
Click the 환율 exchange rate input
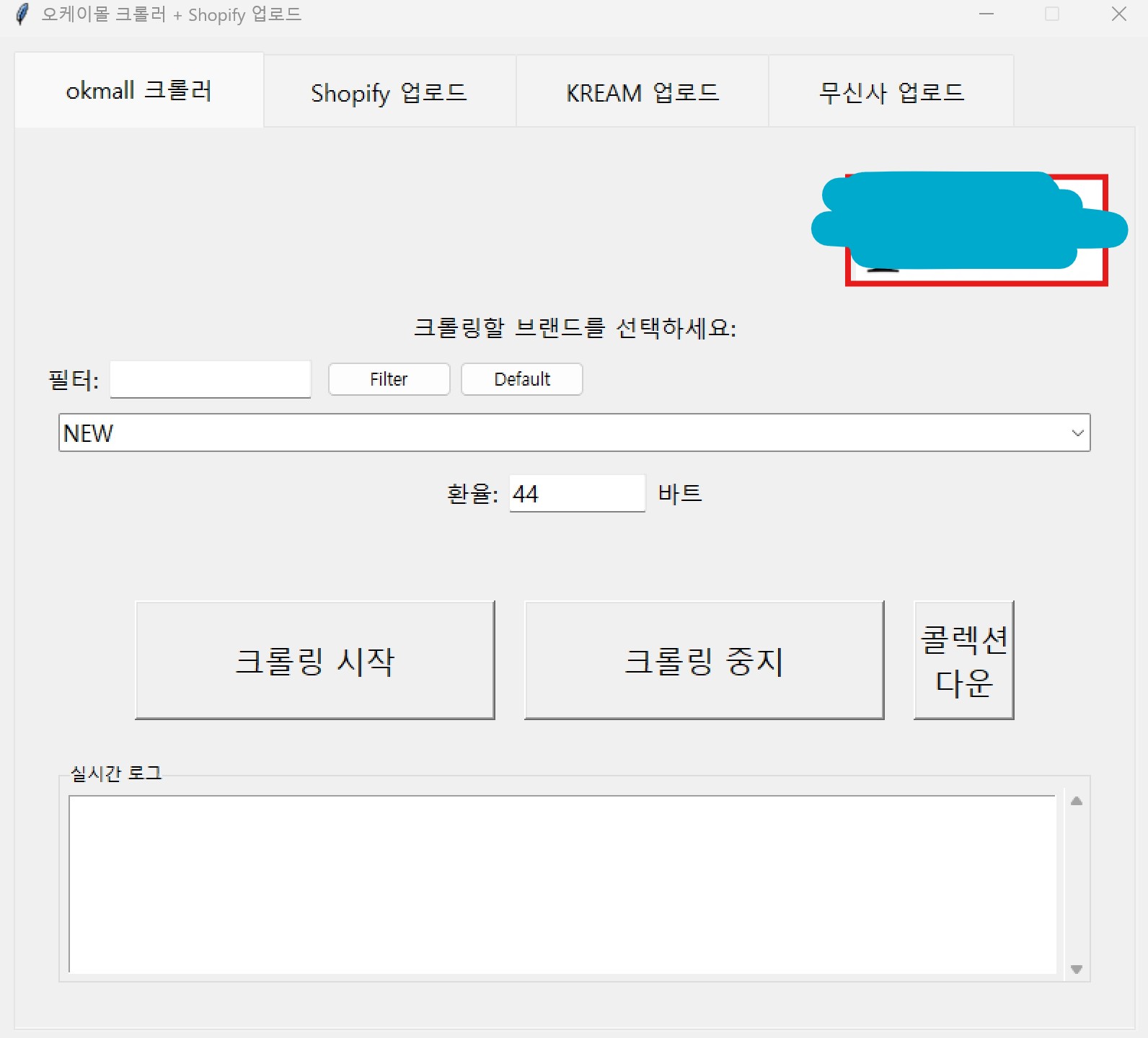(577, 494)
